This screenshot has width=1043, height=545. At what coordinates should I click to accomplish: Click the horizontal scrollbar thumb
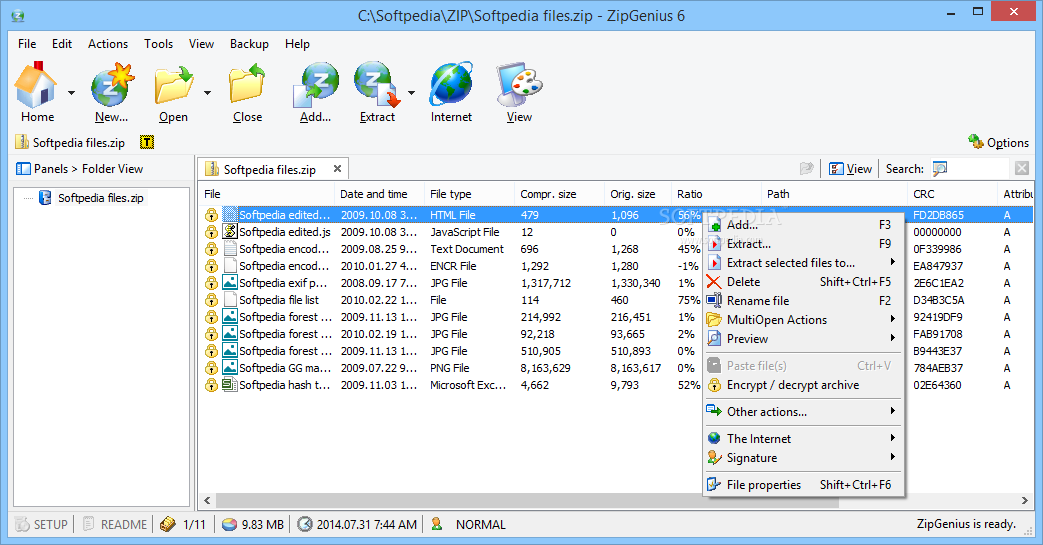[527, 500]
